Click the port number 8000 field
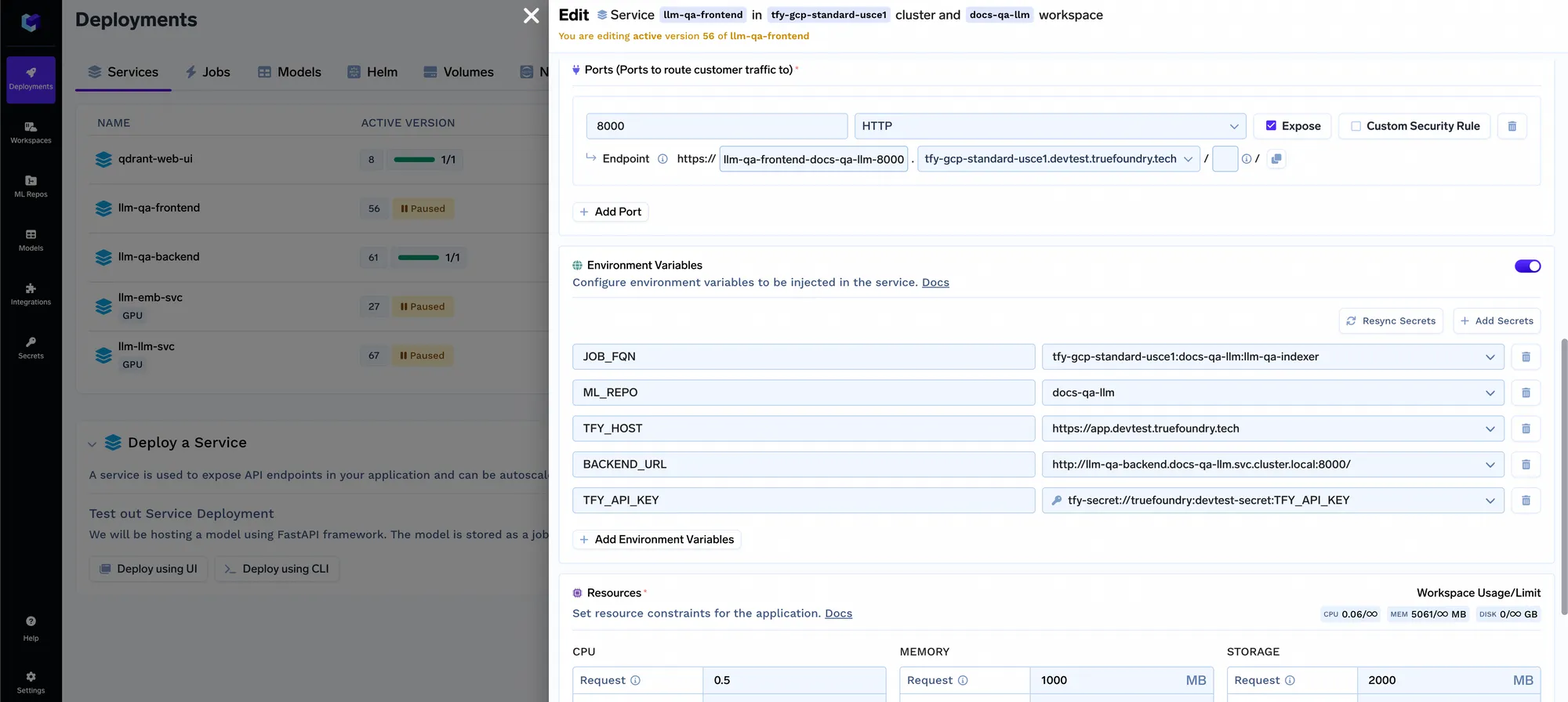Viewport: 1568px width, 702px height. point(717,126)
